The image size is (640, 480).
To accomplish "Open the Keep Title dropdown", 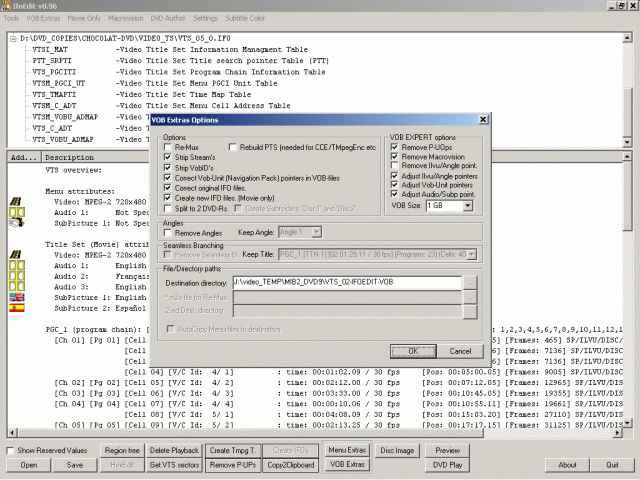I will (x=471, y=254).
